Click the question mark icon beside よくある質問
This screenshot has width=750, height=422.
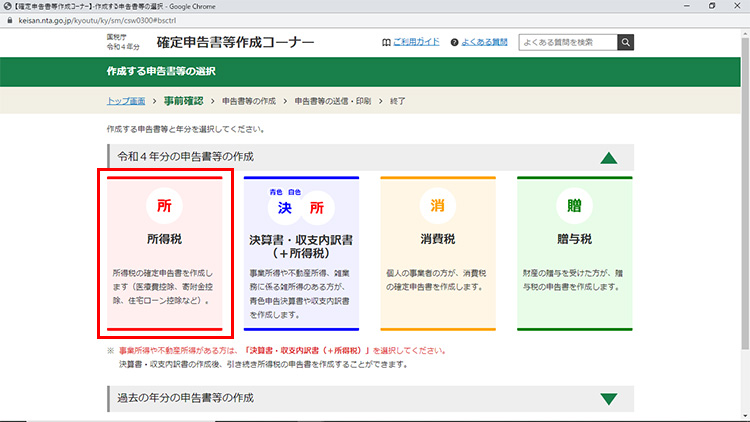[454, 43]
